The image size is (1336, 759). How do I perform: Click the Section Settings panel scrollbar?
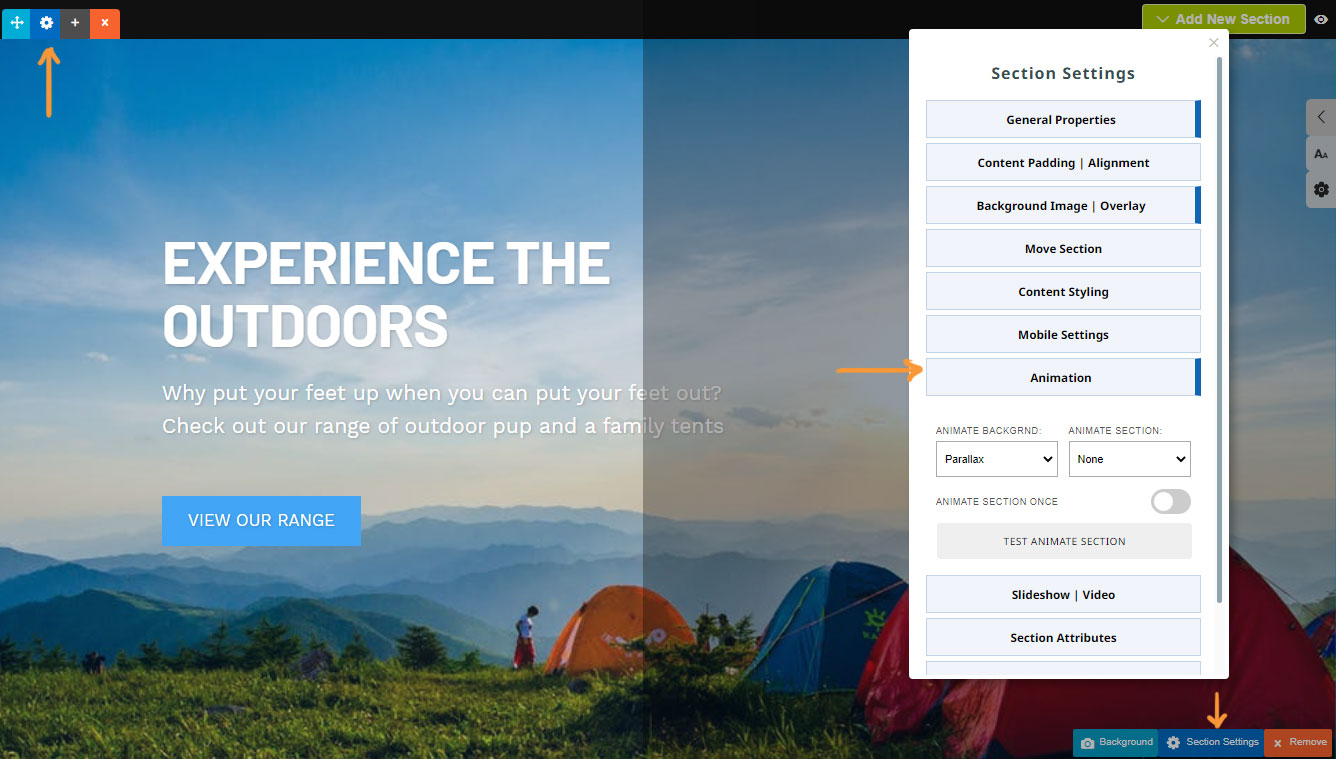(x=1218, y=330)
